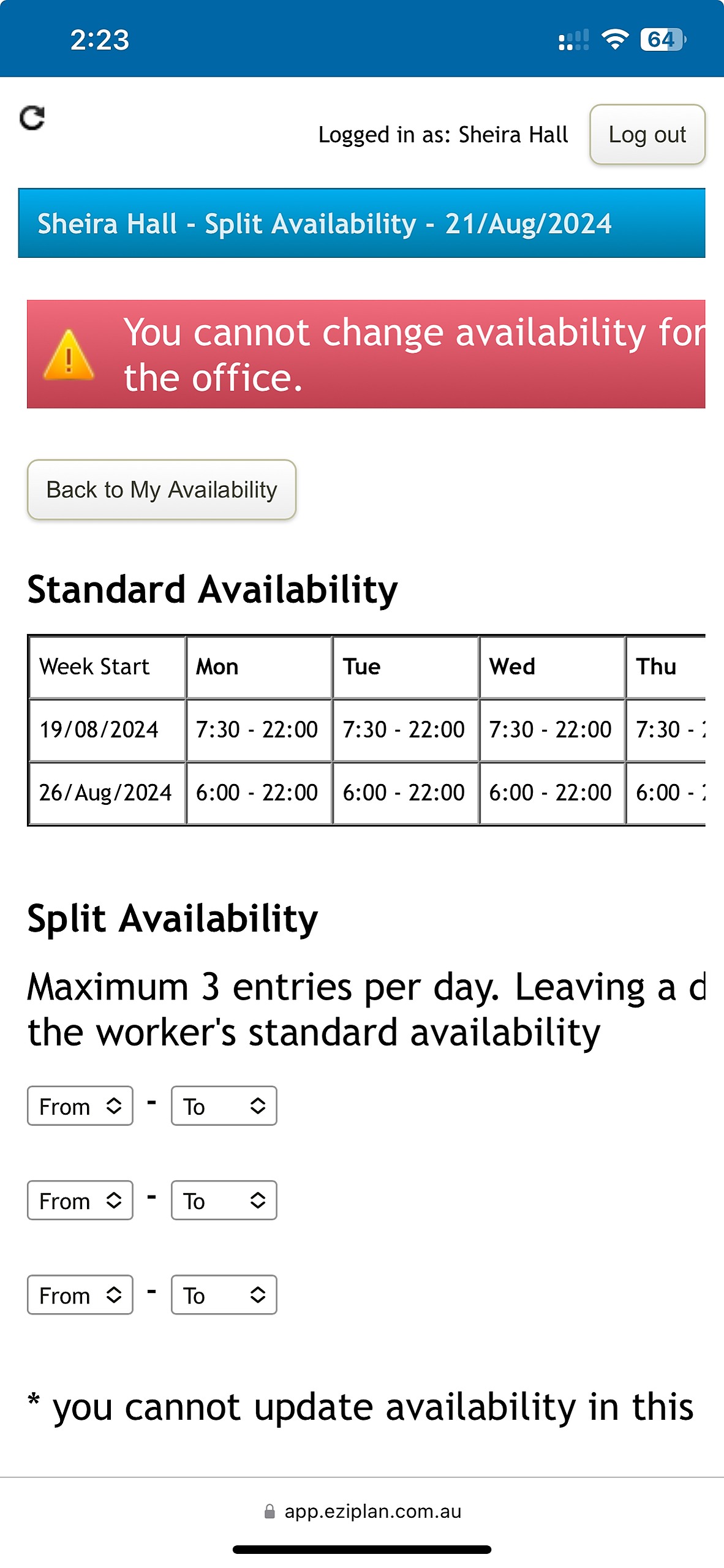
Task: Tap the Wed column header
Action: click(x=551, y=666)
